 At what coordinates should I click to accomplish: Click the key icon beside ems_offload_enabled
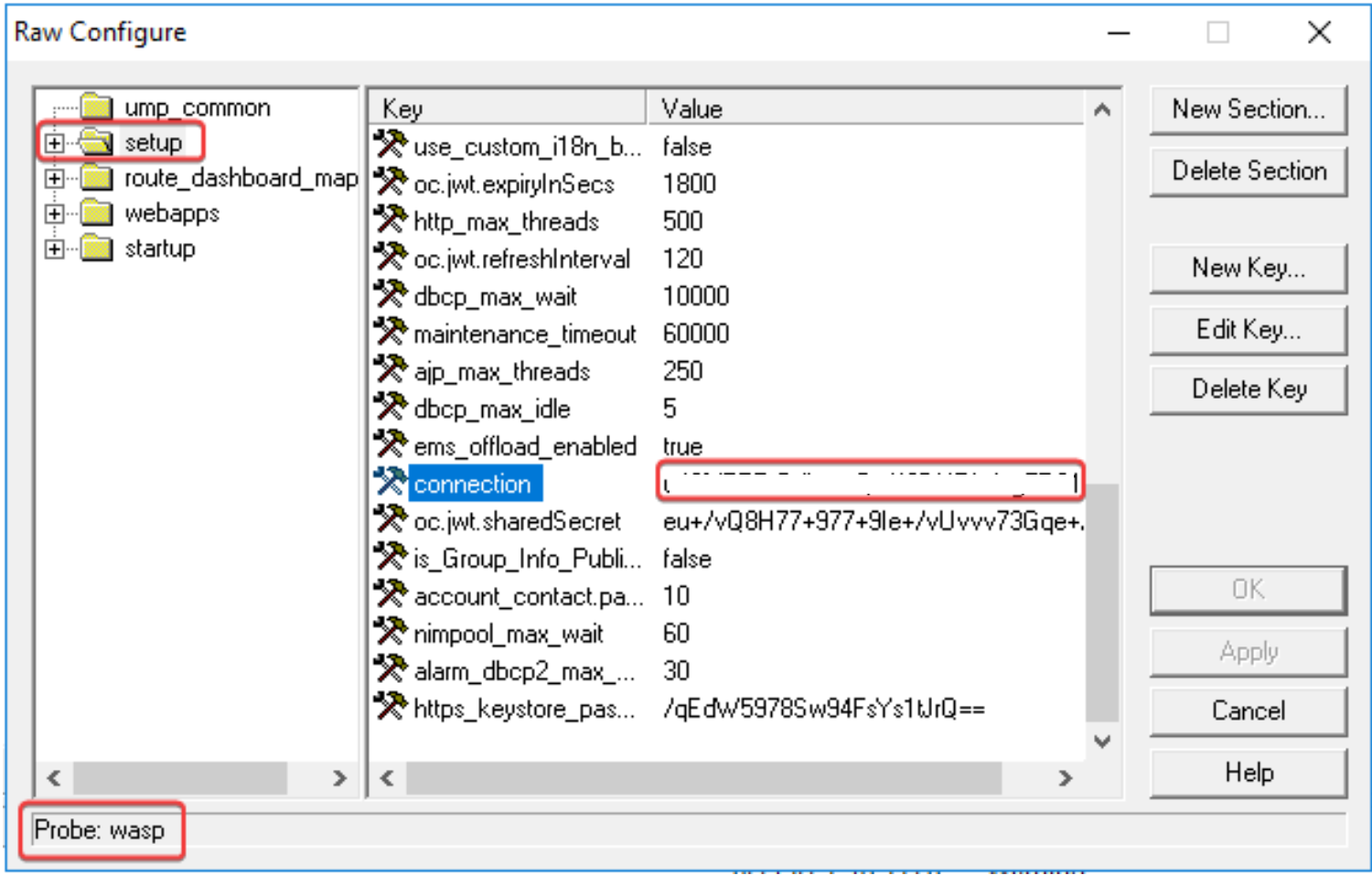pos(391,445)
